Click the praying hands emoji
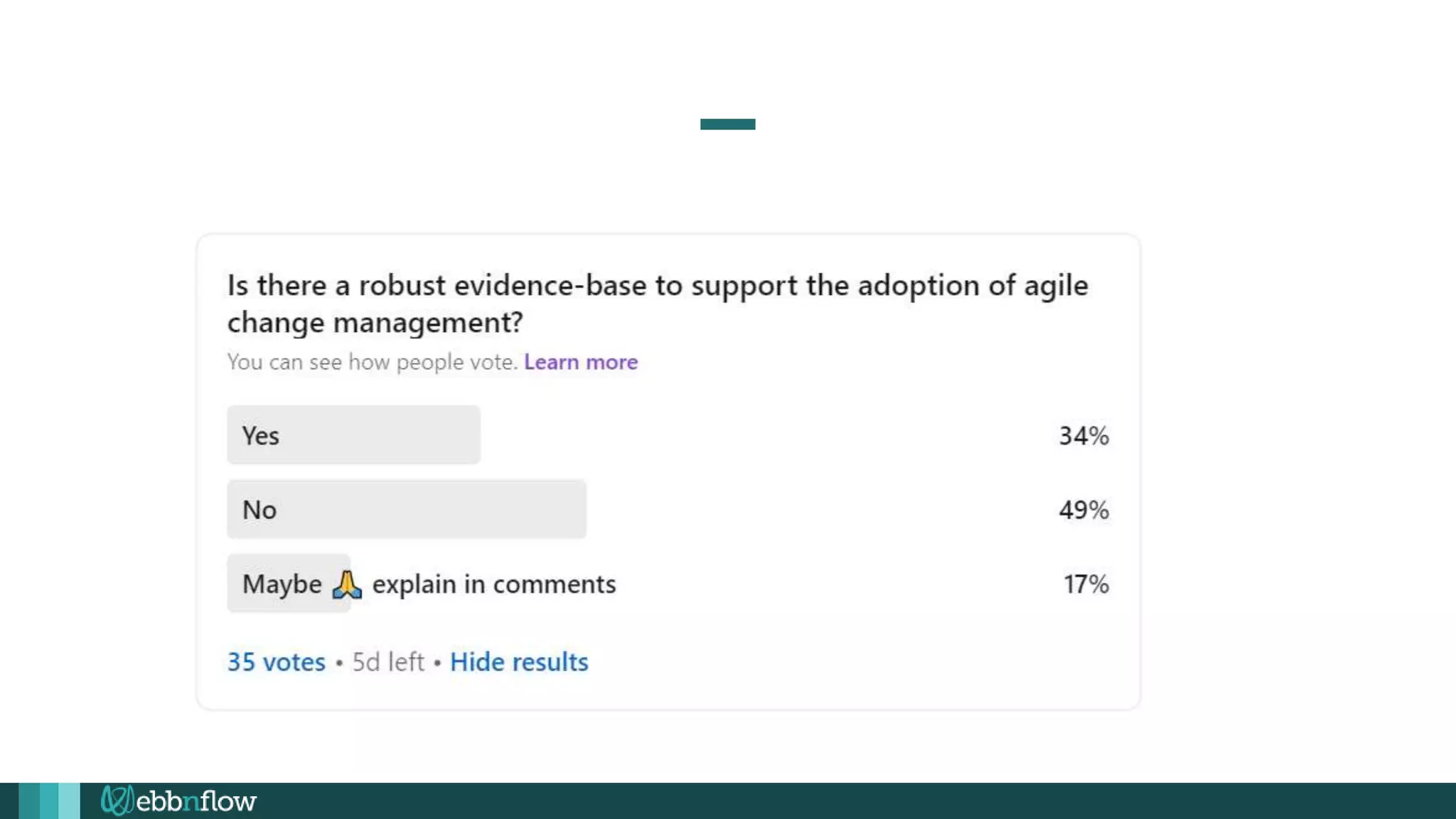Image resolution: width=1456 pixels, height=819 pixels. [x=347, y=584]
